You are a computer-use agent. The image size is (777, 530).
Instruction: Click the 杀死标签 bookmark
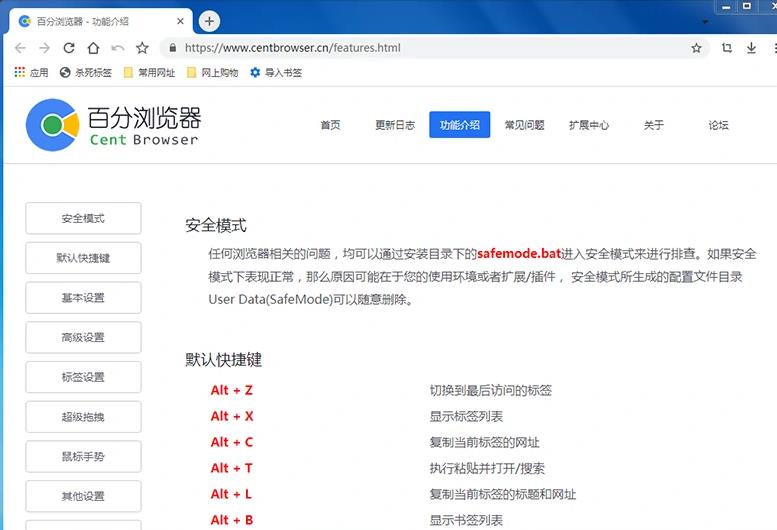(x=86, y=73)
